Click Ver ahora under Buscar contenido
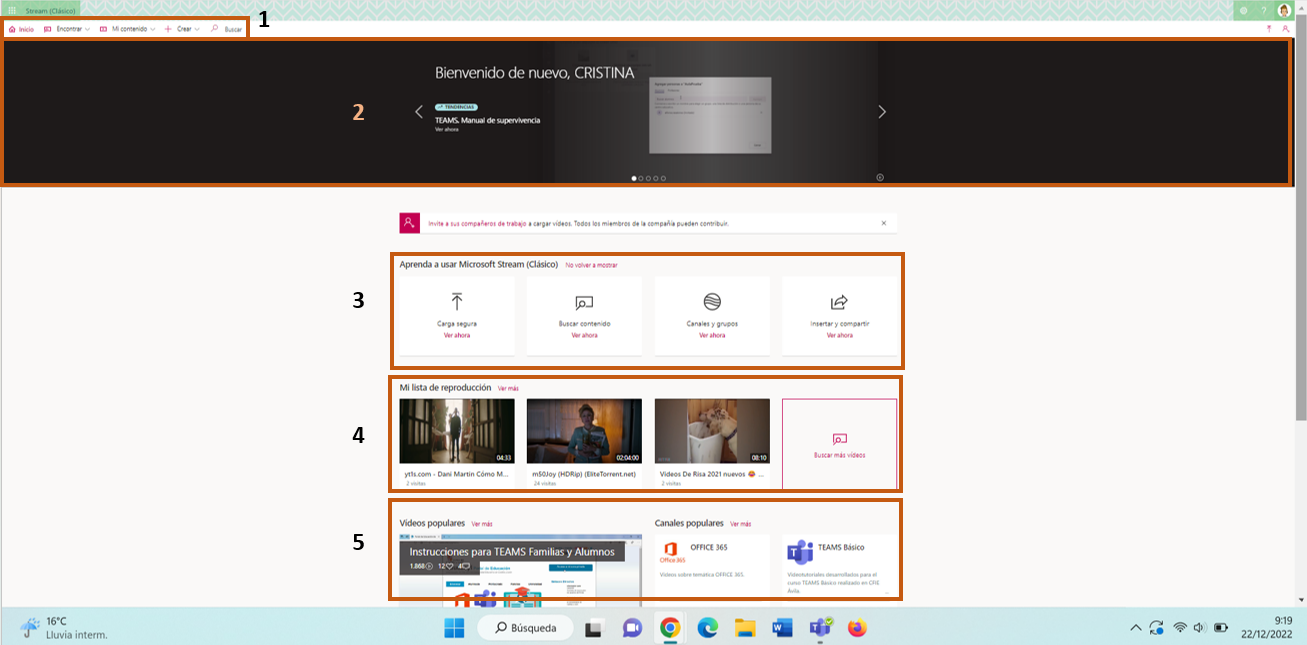The height and width of the screenshot is (645, 1307). point(584,335)
